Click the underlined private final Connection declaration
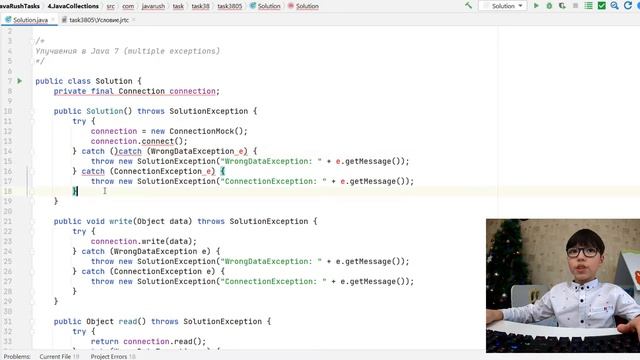 (137, 91)
